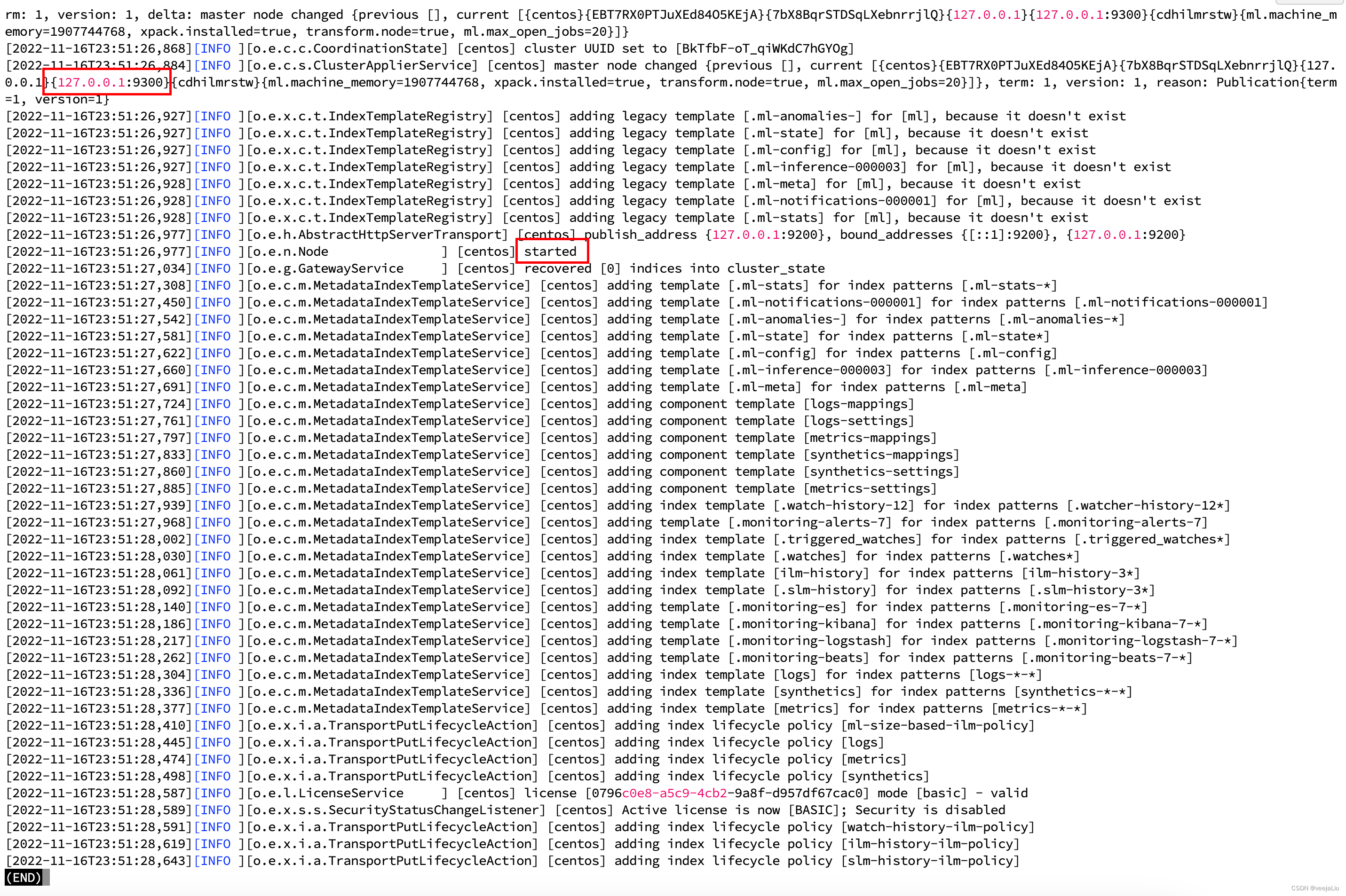Click the (END) pager marker

point(24,878)
